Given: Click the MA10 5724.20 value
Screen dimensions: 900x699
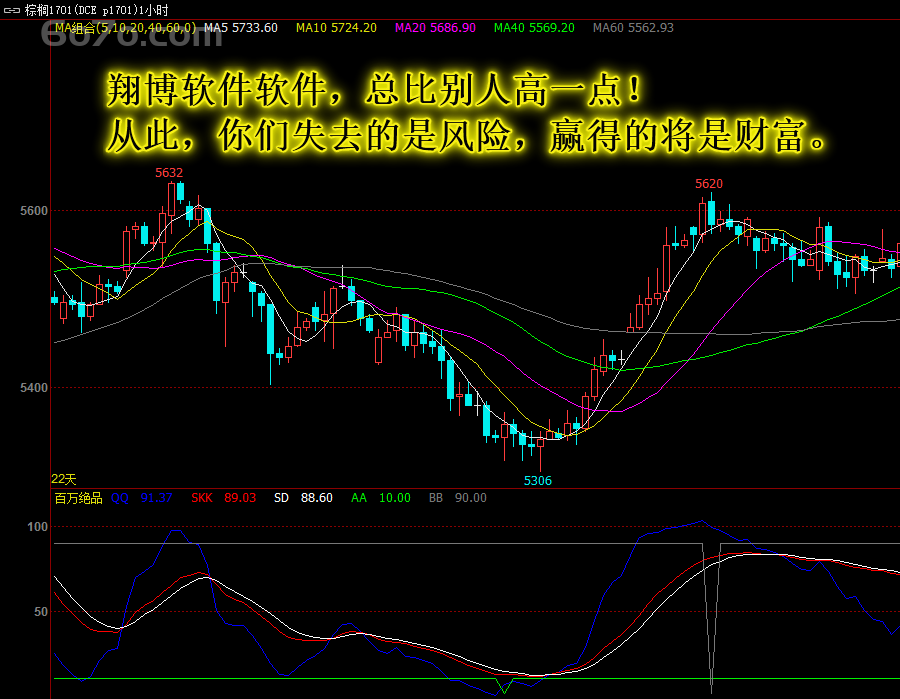Looking at the screenshot, I should pos(336,28).
